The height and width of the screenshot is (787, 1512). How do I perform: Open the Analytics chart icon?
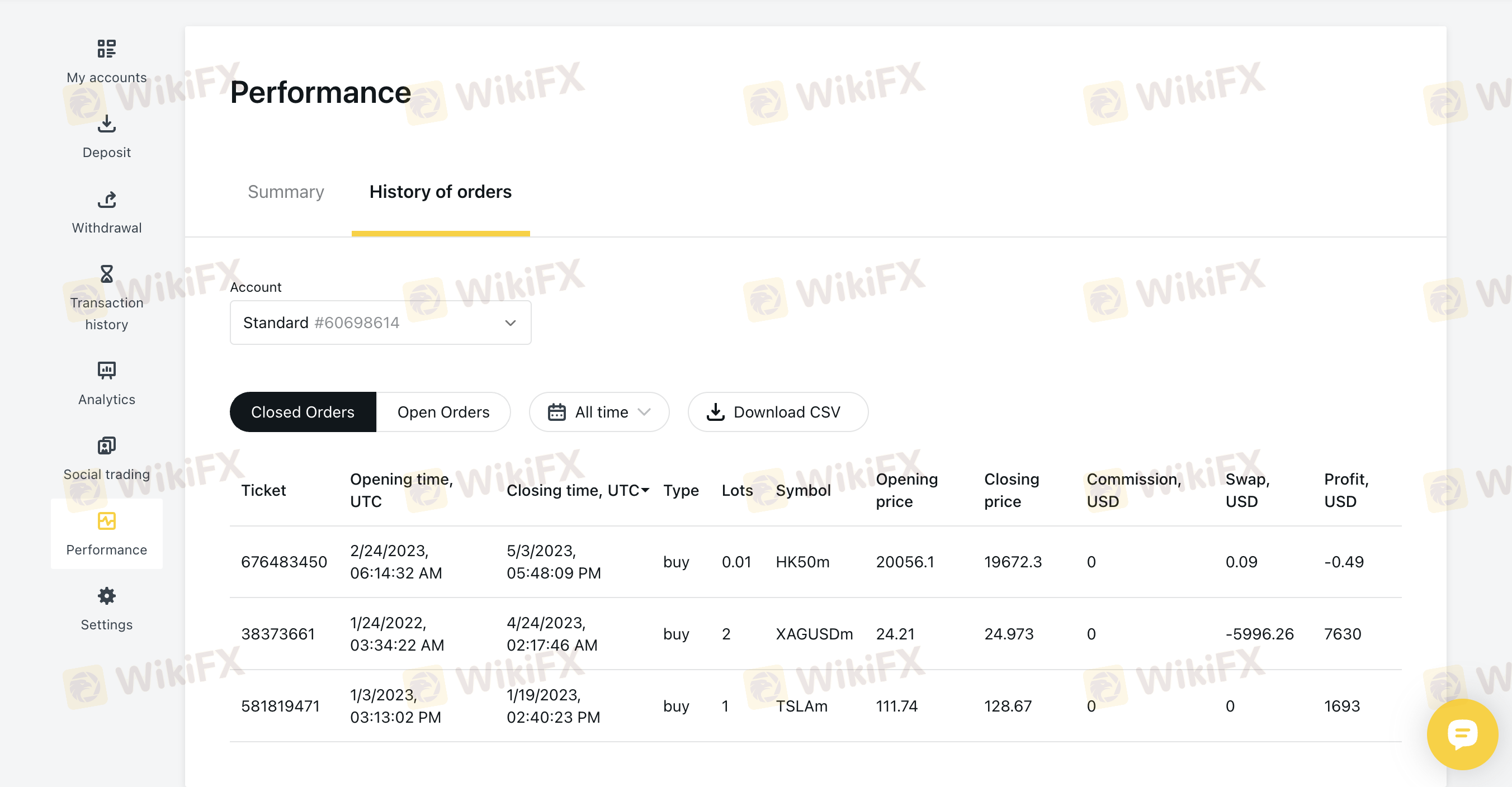point(106,371)
